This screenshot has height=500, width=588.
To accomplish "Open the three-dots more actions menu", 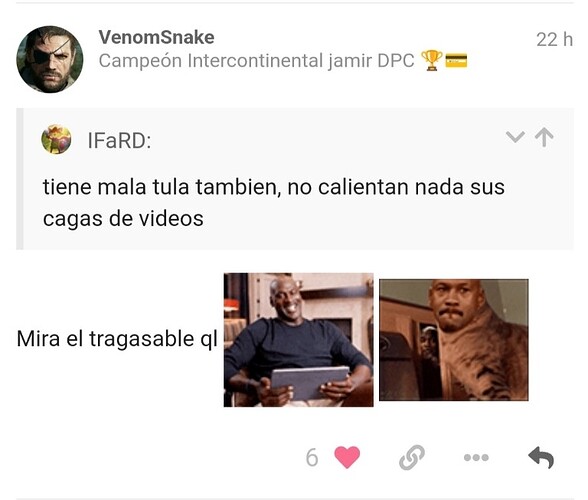I will (476, 457).
